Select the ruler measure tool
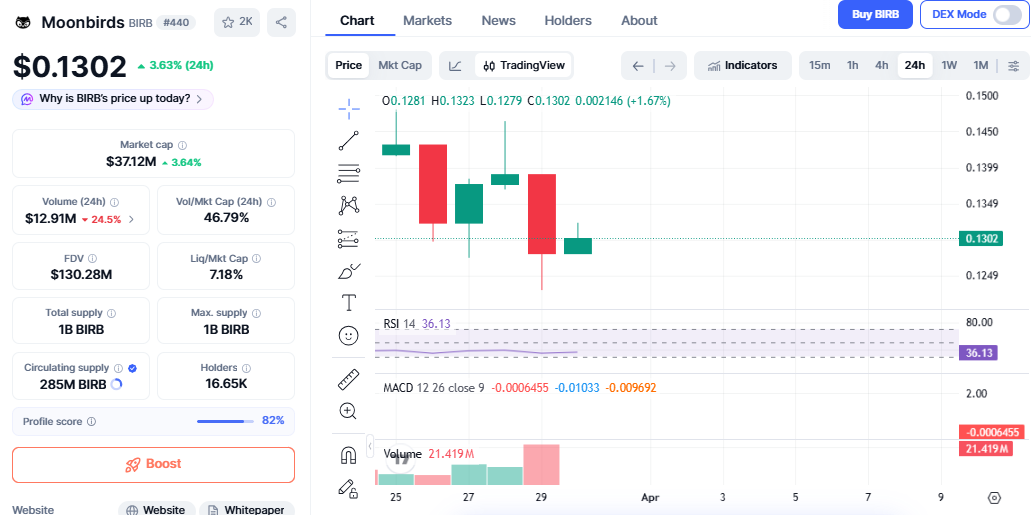This screenshot has width=1031, height=515. (348, 380)
